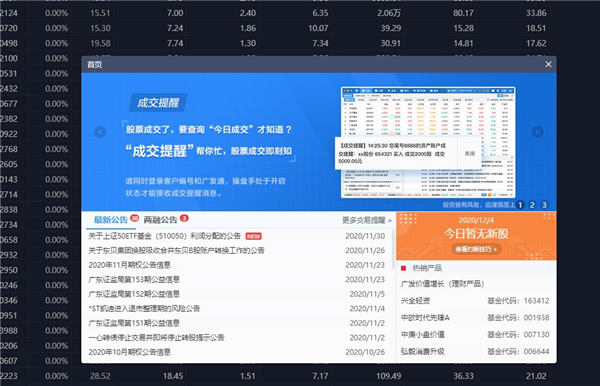Click fund code 006644

point(536,351)
